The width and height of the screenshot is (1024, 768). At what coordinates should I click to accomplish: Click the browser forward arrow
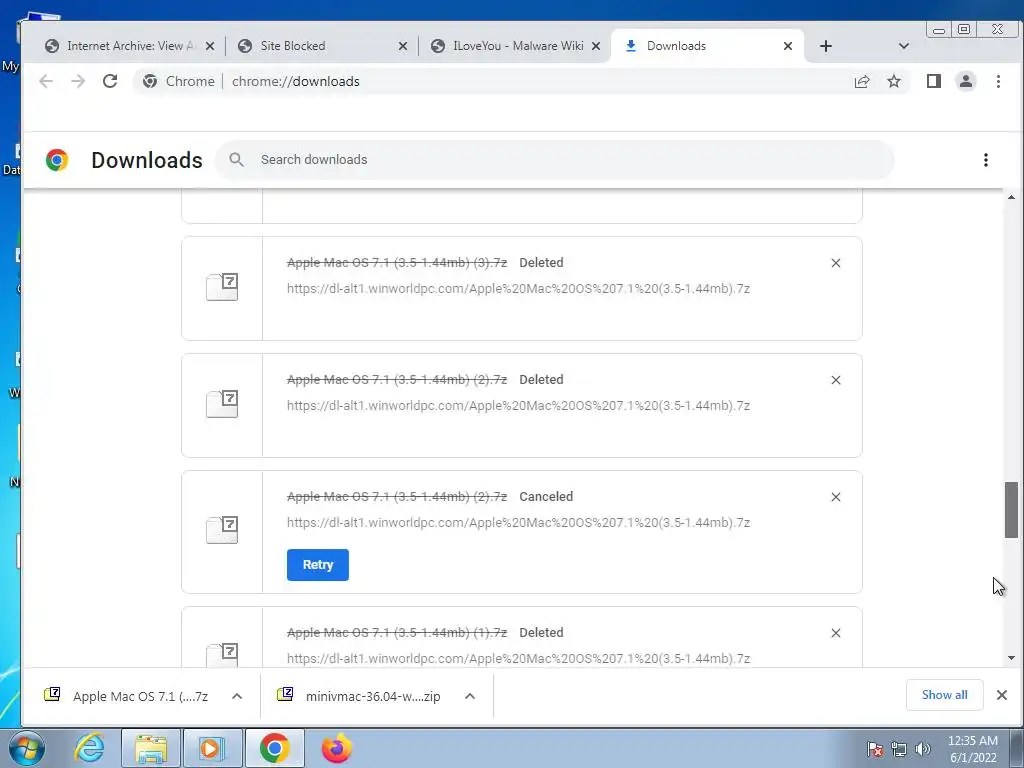coord(78,81)
